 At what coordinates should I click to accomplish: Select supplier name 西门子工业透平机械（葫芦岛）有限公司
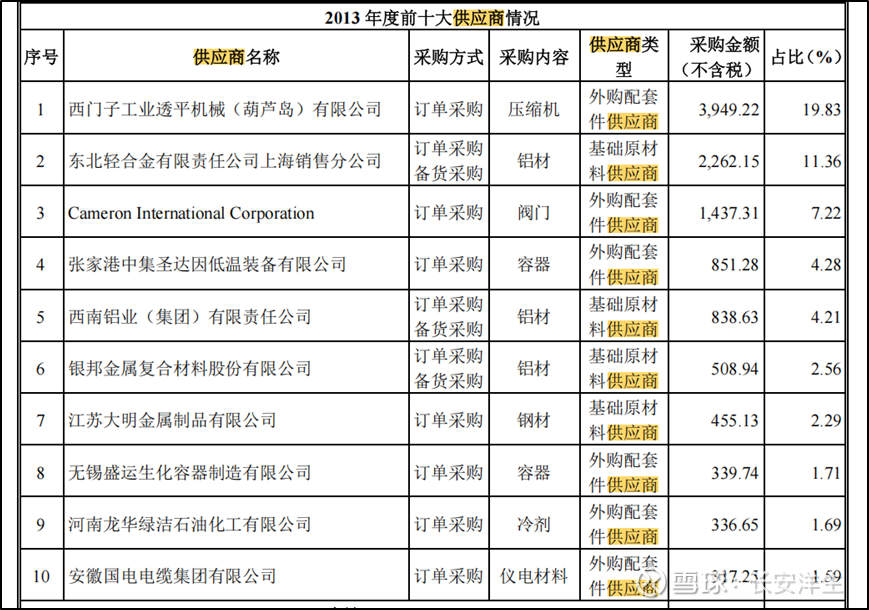tap(225, 109)
